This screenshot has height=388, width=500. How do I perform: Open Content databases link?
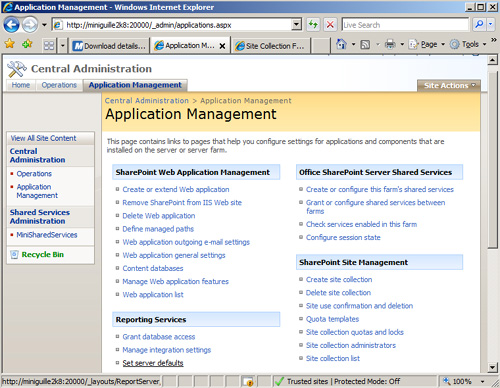(x=153, y=268)
